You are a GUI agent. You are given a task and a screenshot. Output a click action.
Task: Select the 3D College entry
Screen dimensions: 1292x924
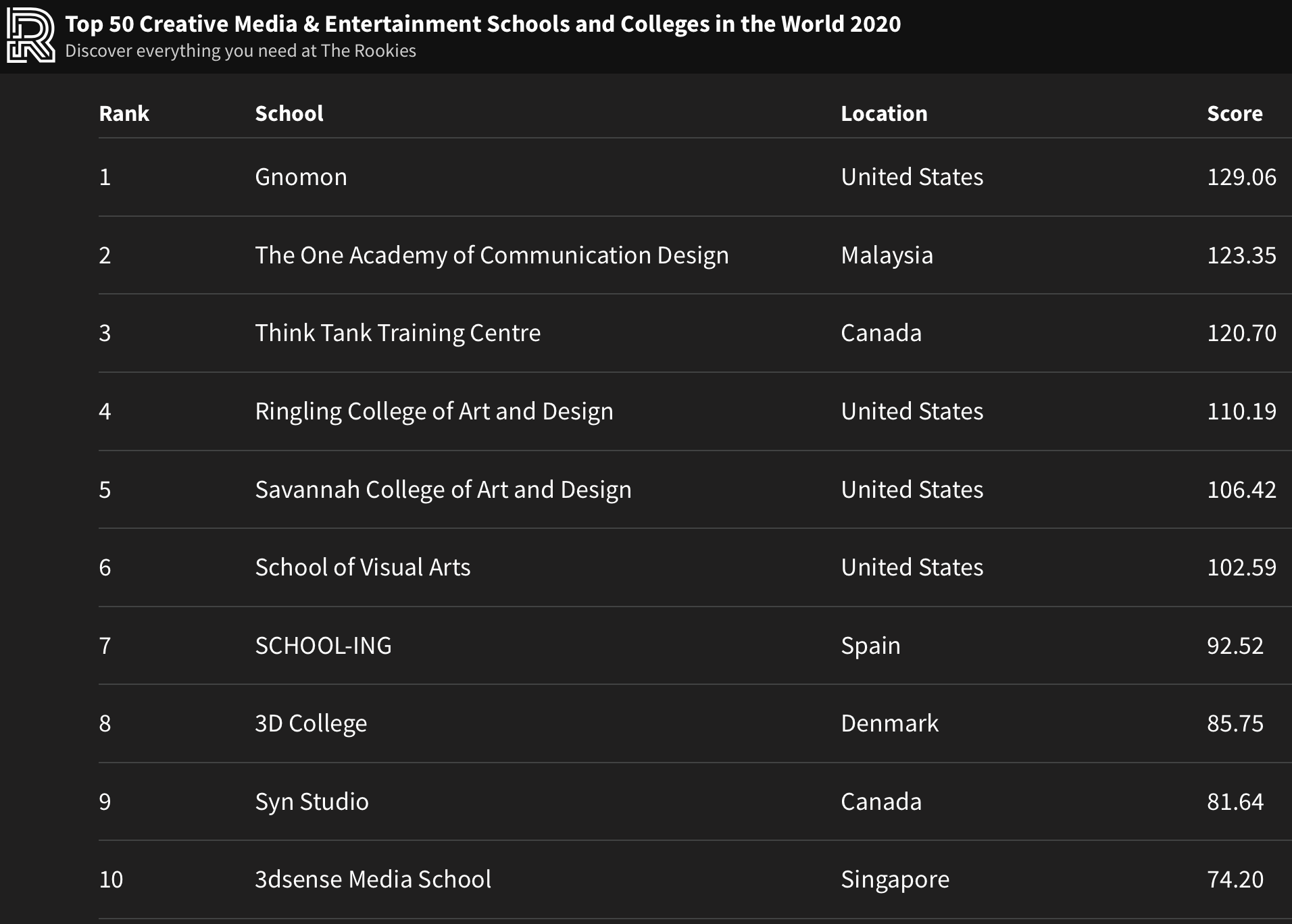point(311,723)
